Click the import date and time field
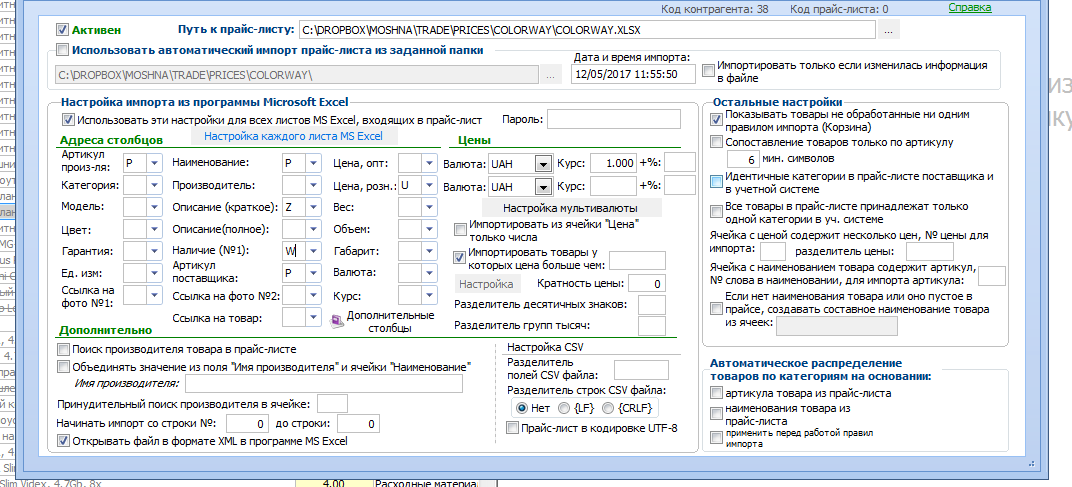 click(633, 73)
